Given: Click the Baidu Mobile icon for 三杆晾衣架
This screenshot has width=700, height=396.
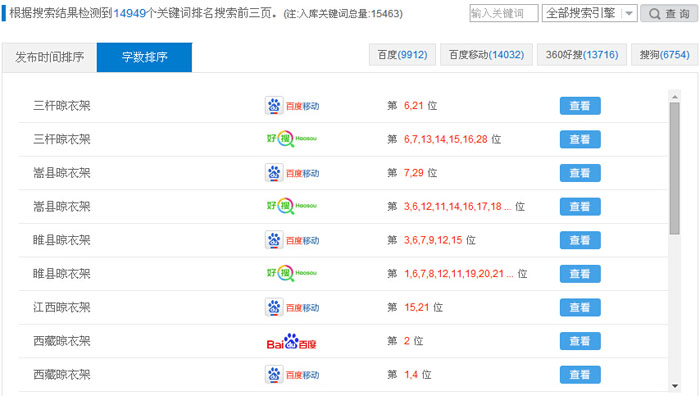Looking at the screenshot, I should (x=292, y=106).
